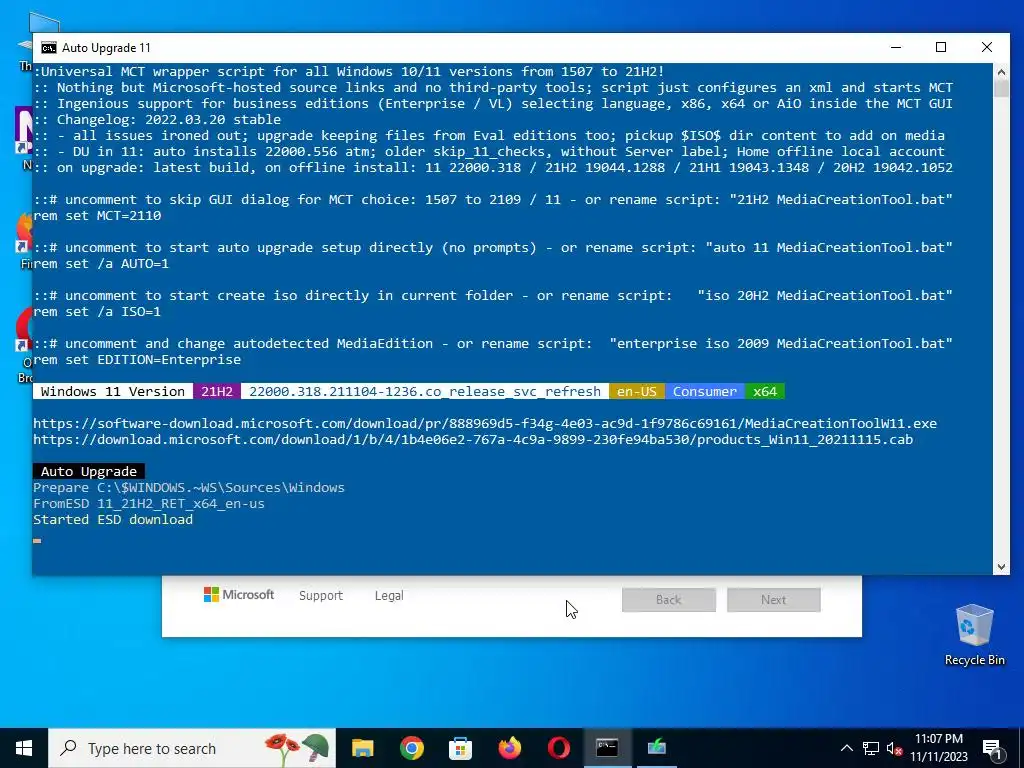Open Support link in setup window

coord(321,596)
